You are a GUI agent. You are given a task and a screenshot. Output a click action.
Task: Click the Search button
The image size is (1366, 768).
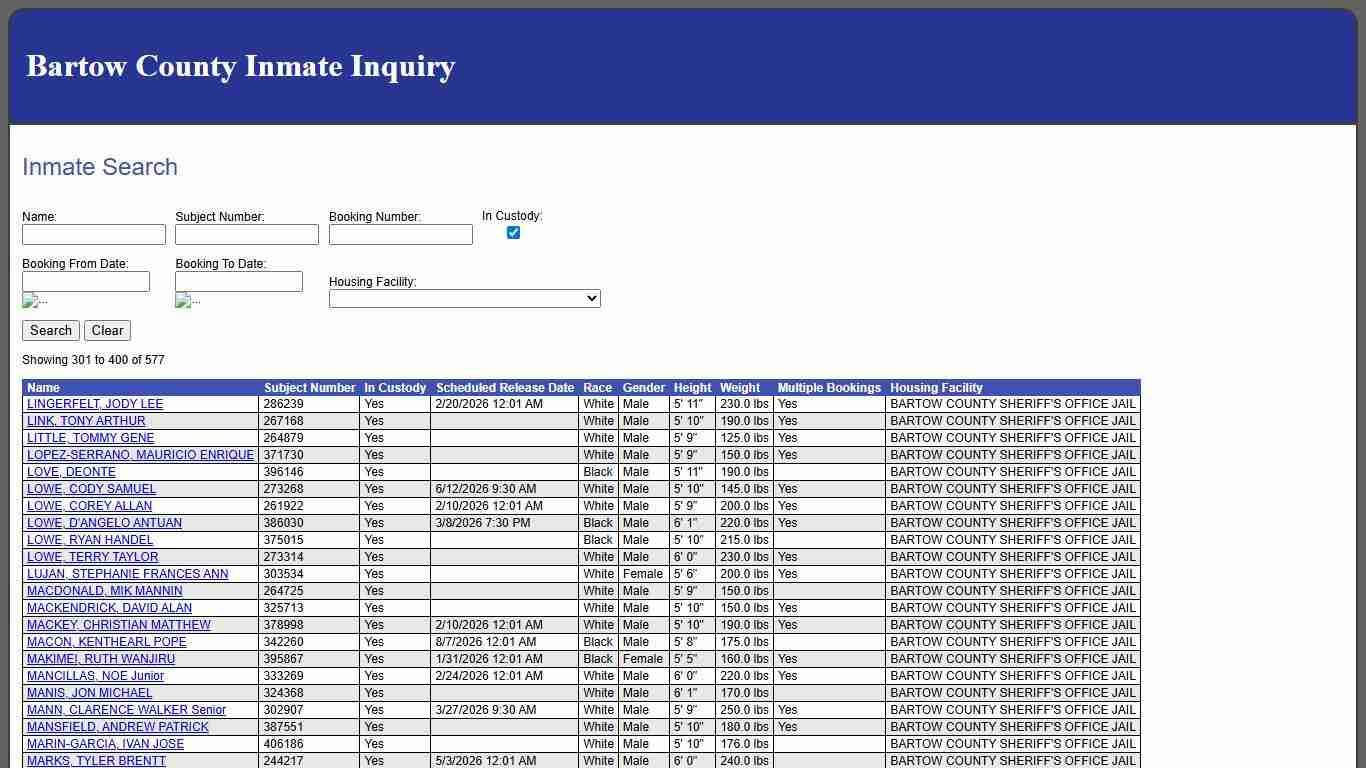pyautogui.click(x=50, y=330)
